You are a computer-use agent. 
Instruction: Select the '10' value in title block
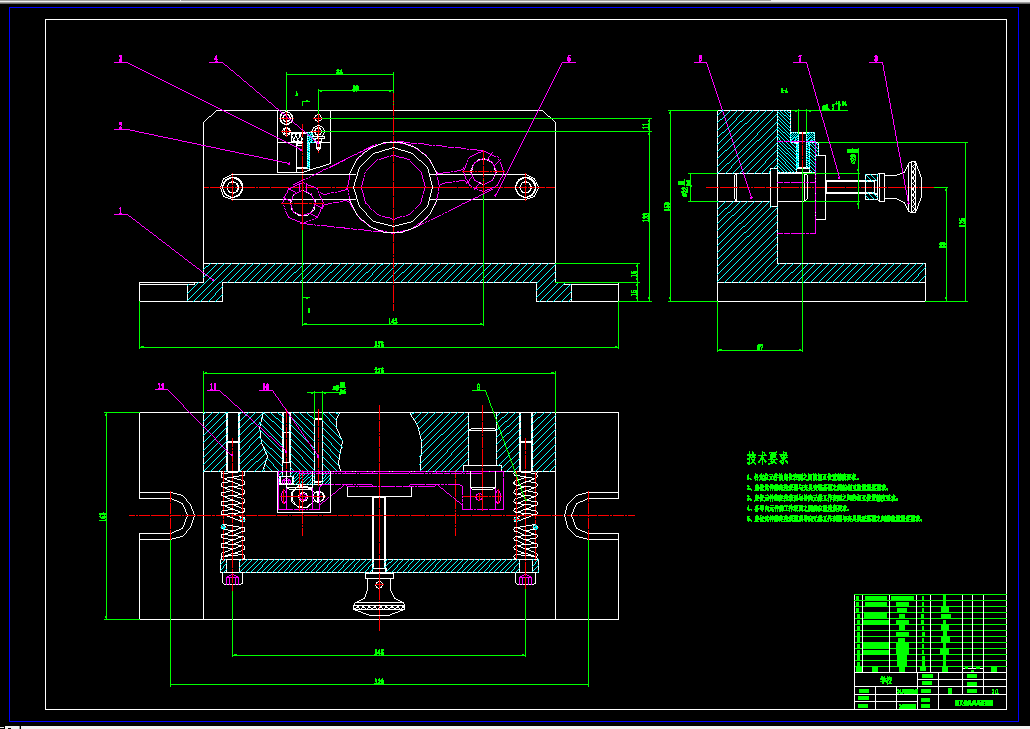pyautogui.click(x=995, y=692)
